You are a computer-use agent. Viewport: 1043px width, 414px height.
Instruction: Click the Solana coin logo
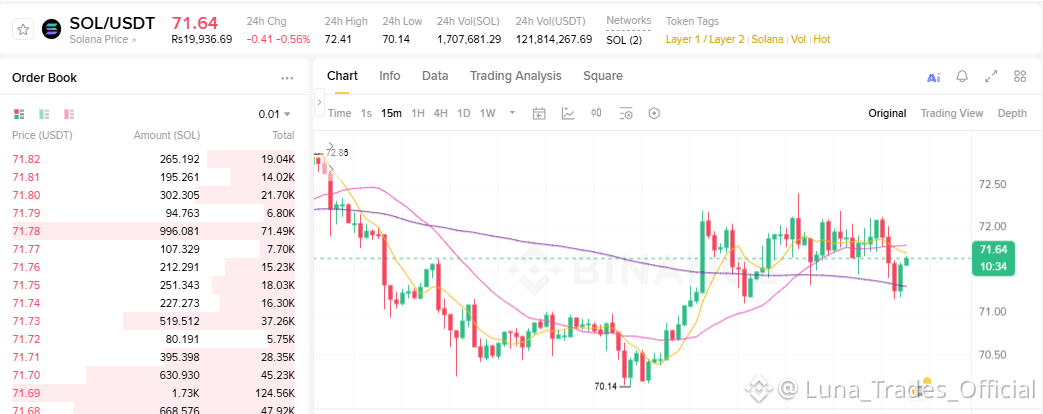click(51, 29)
